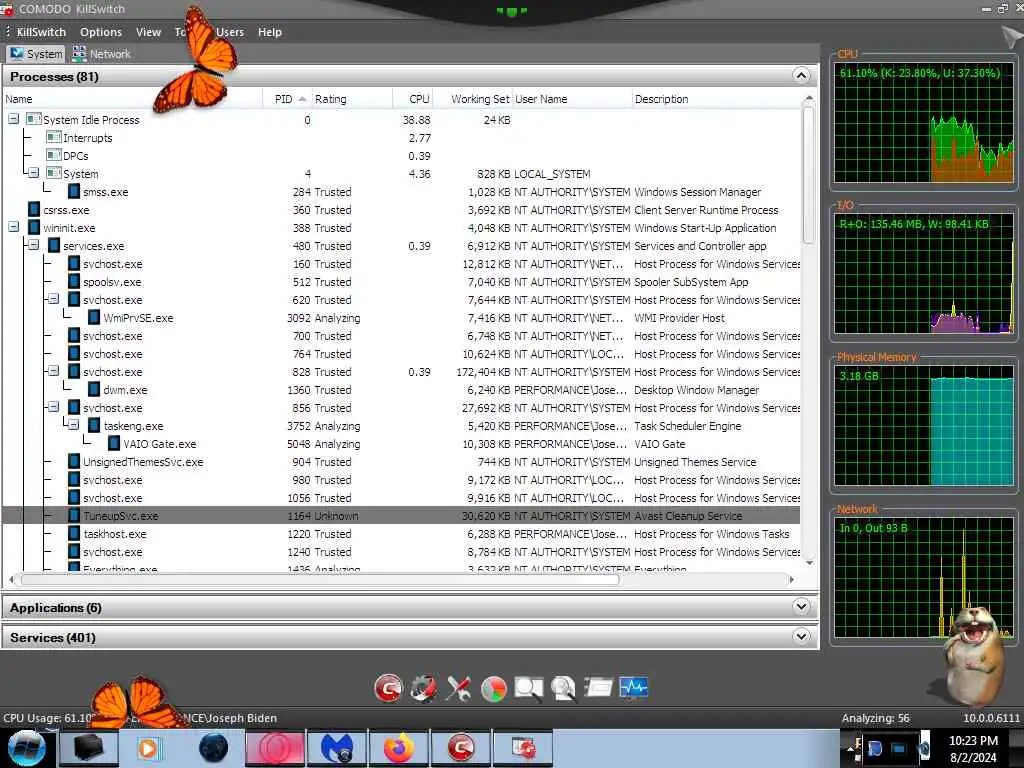Click the icon beside dwm.exe
Image resolution: width=1024 pixels, height=768 pixels.
(x=94, y=389)
